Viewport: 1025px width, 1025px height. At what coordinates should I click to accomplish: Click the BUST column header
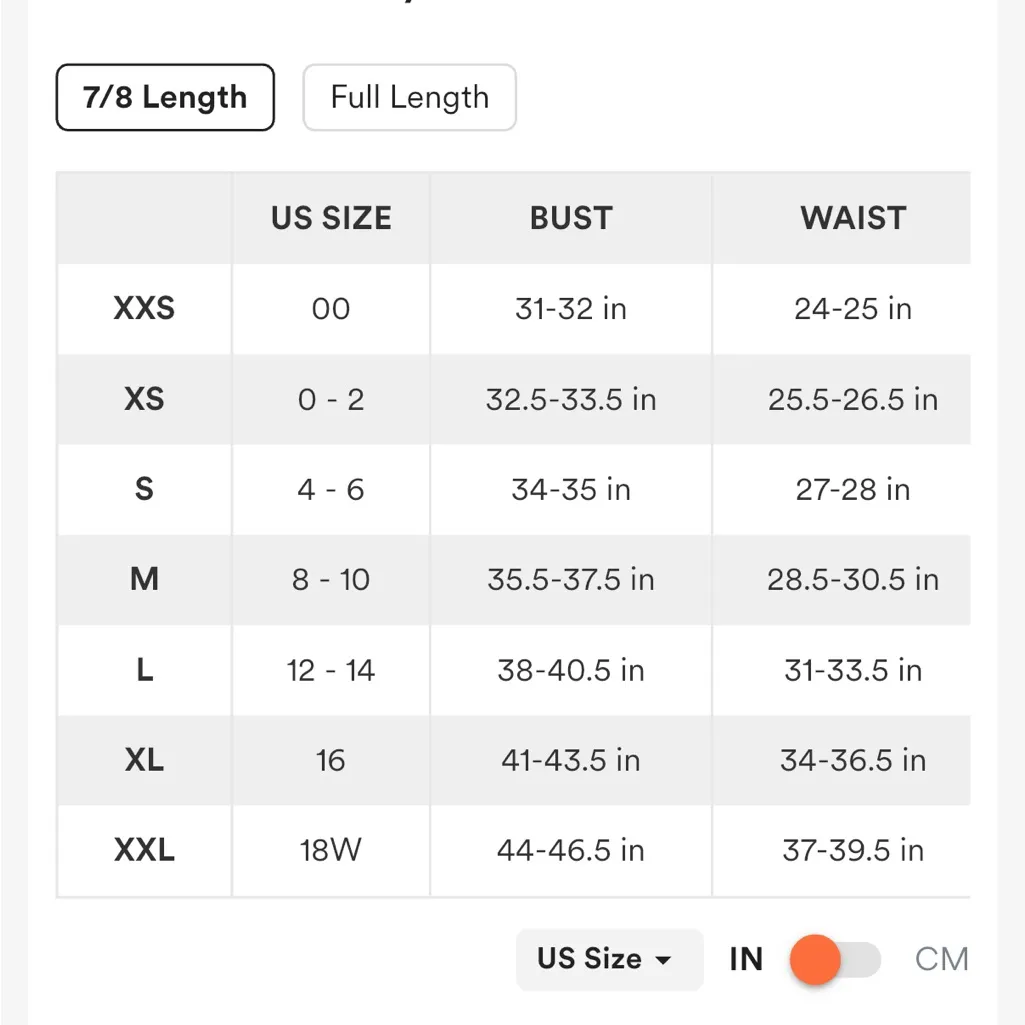[570, 218]
